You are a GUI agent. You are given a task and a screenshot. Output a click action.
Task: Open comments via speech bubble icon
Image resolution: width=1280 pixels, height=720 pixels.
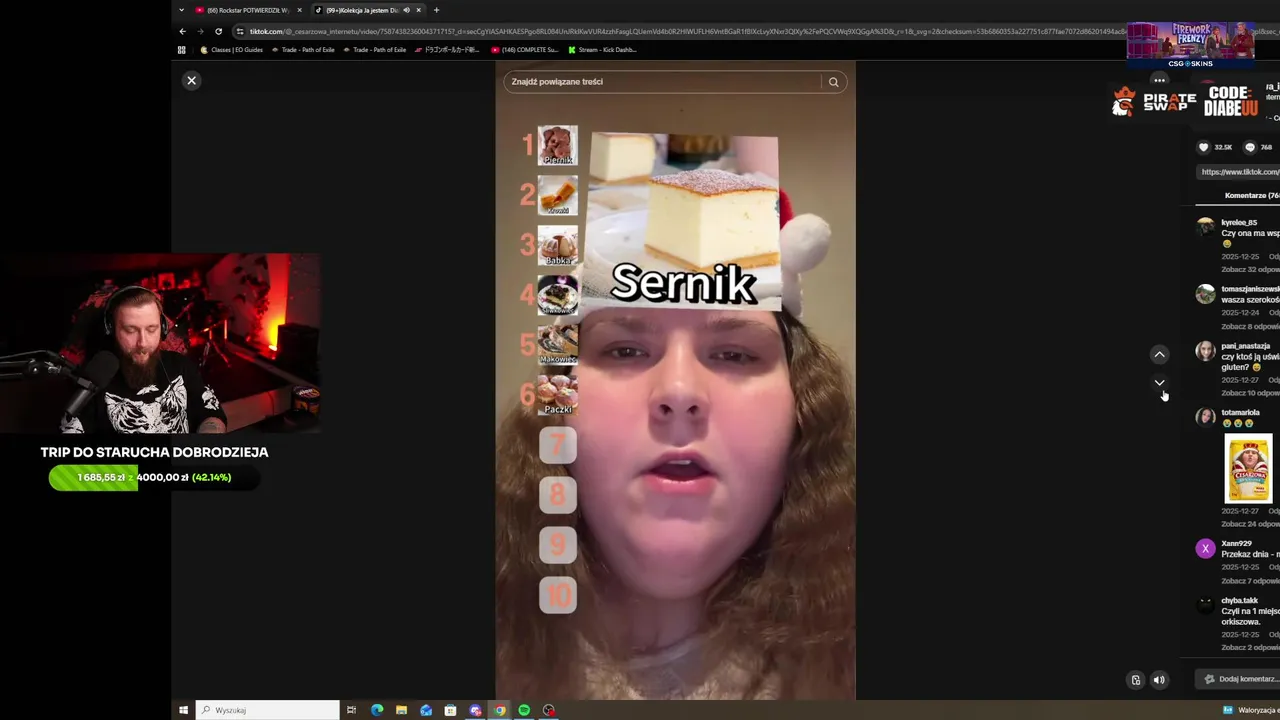click(x=1250, y=147)
